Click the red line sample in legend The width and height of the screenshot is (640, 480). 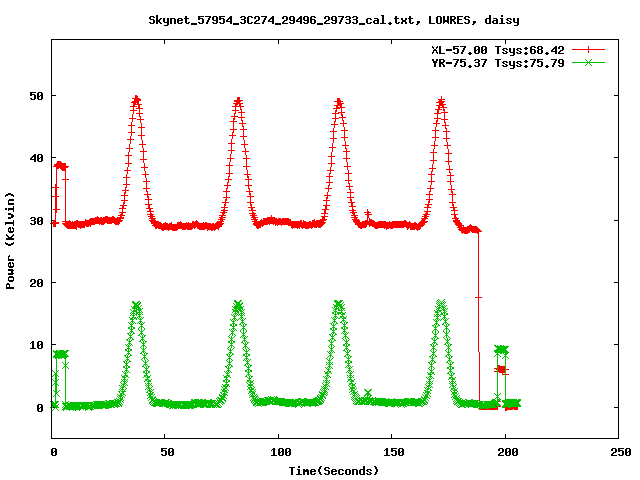(x=588, y=50)
